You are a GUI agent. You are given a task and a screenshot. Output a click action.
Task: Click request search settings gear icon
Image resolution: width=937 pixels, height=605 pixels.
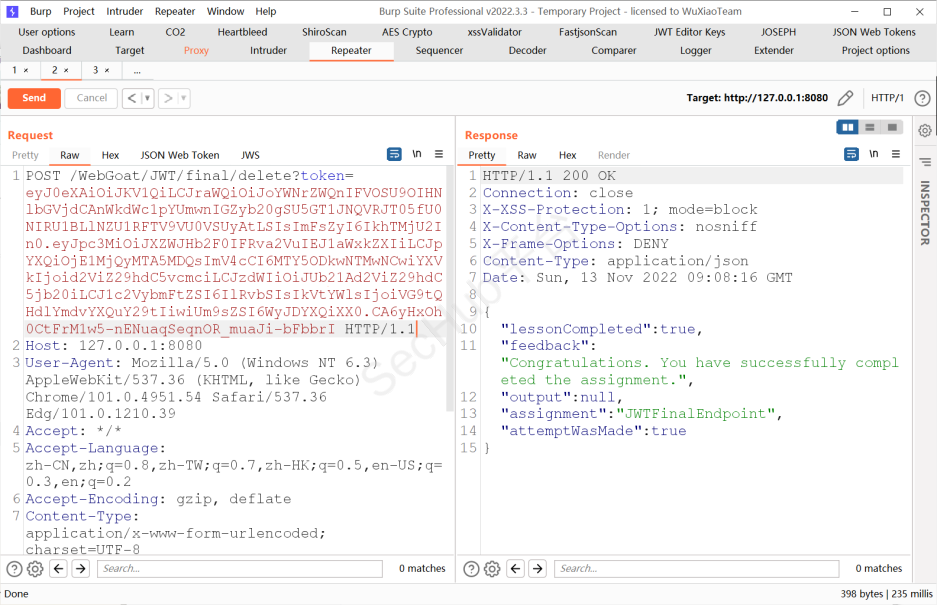pos(35,569)
